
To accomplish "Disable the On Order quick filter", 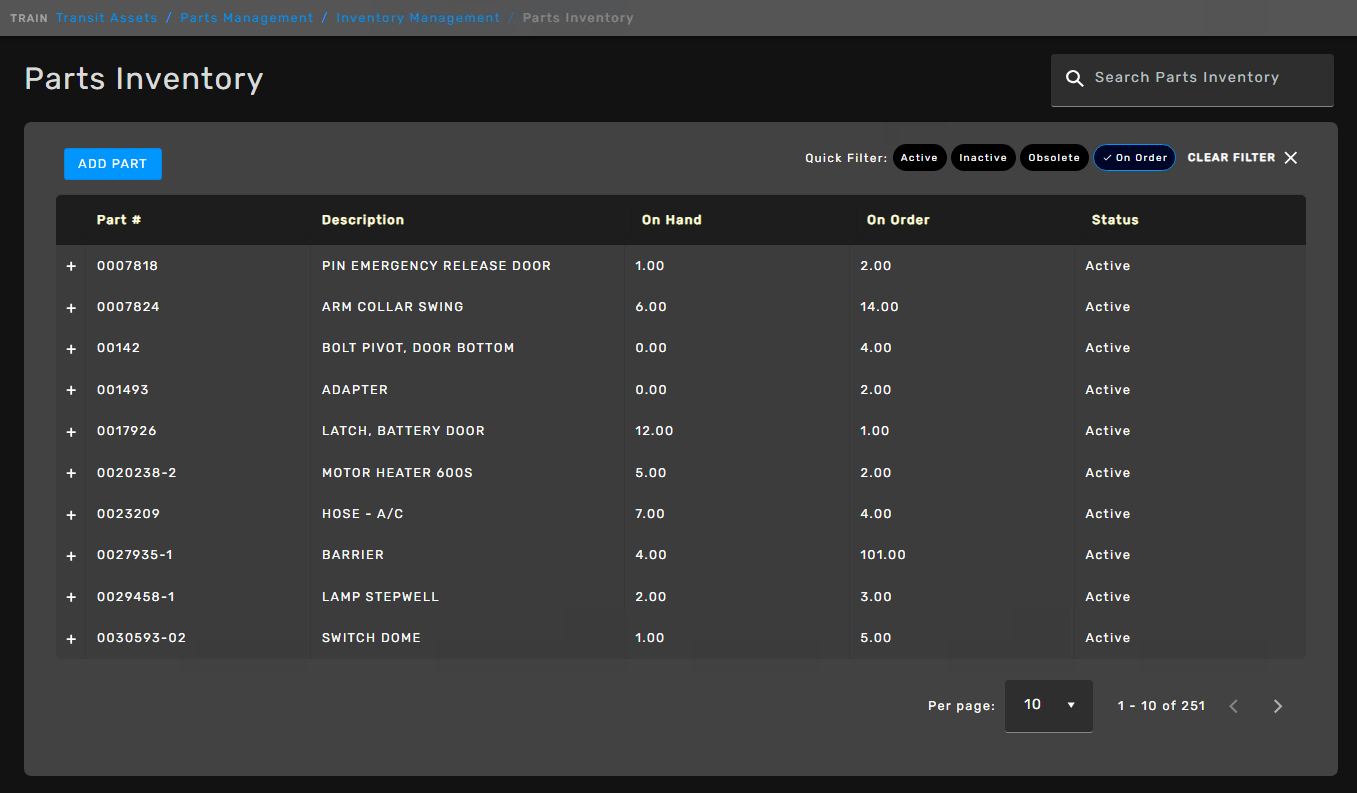I will (1134, 158).
